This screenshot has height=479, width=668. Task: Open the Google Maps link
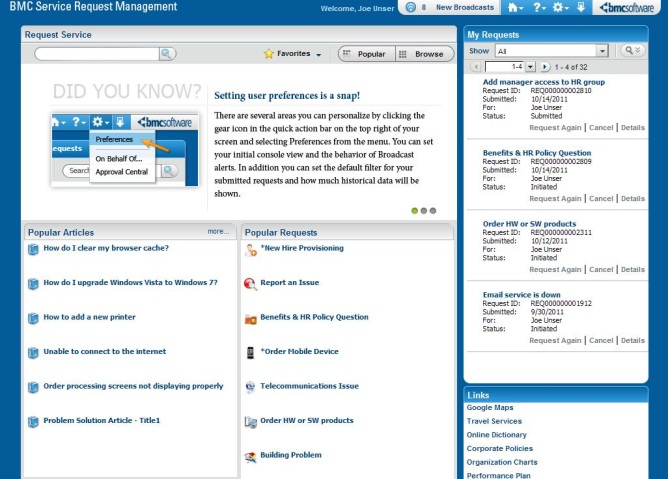490,408
